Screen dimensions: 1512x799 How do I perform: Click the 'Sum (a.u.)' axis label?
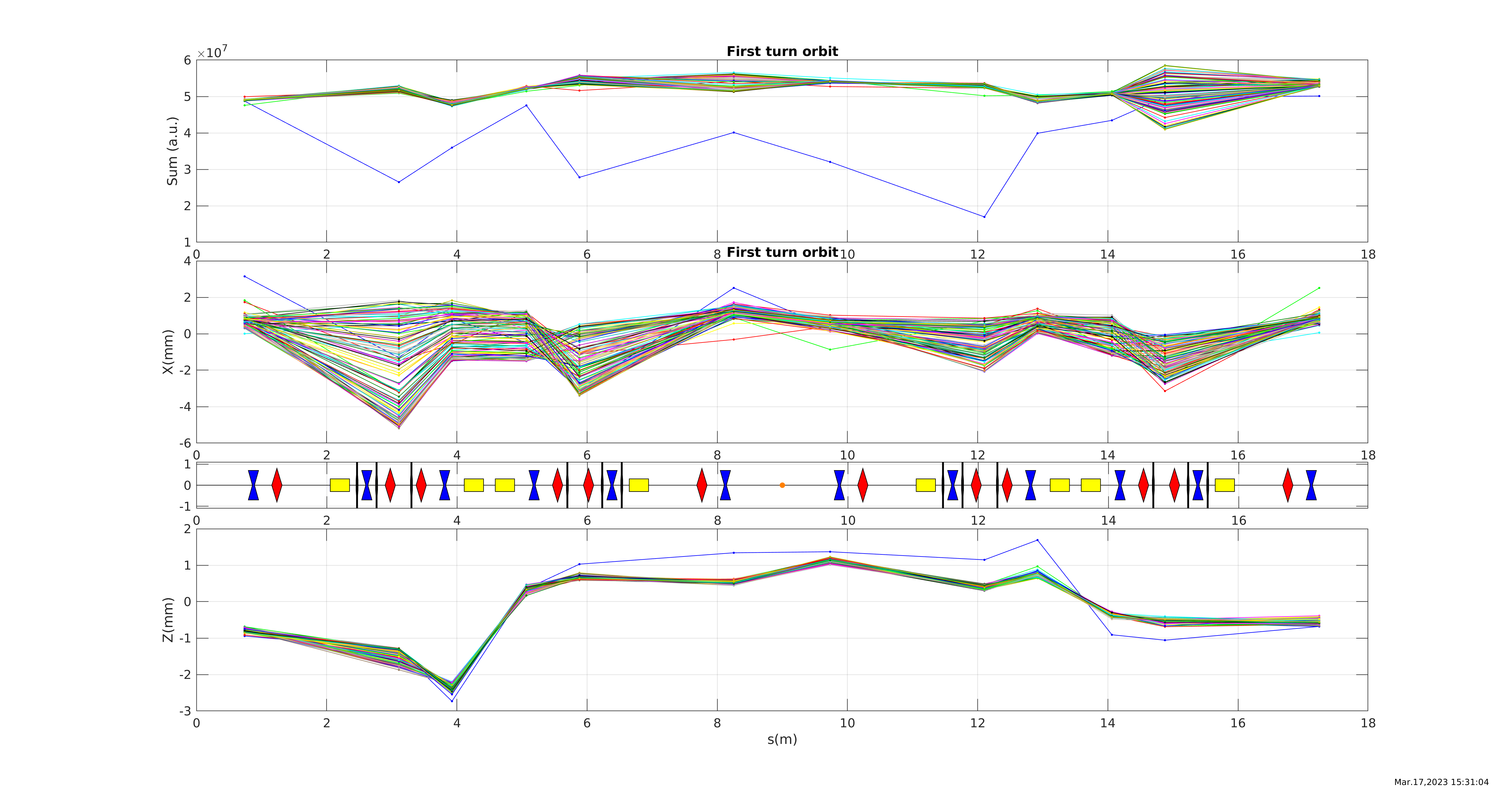pyautogui.click(x=172, y=152)
